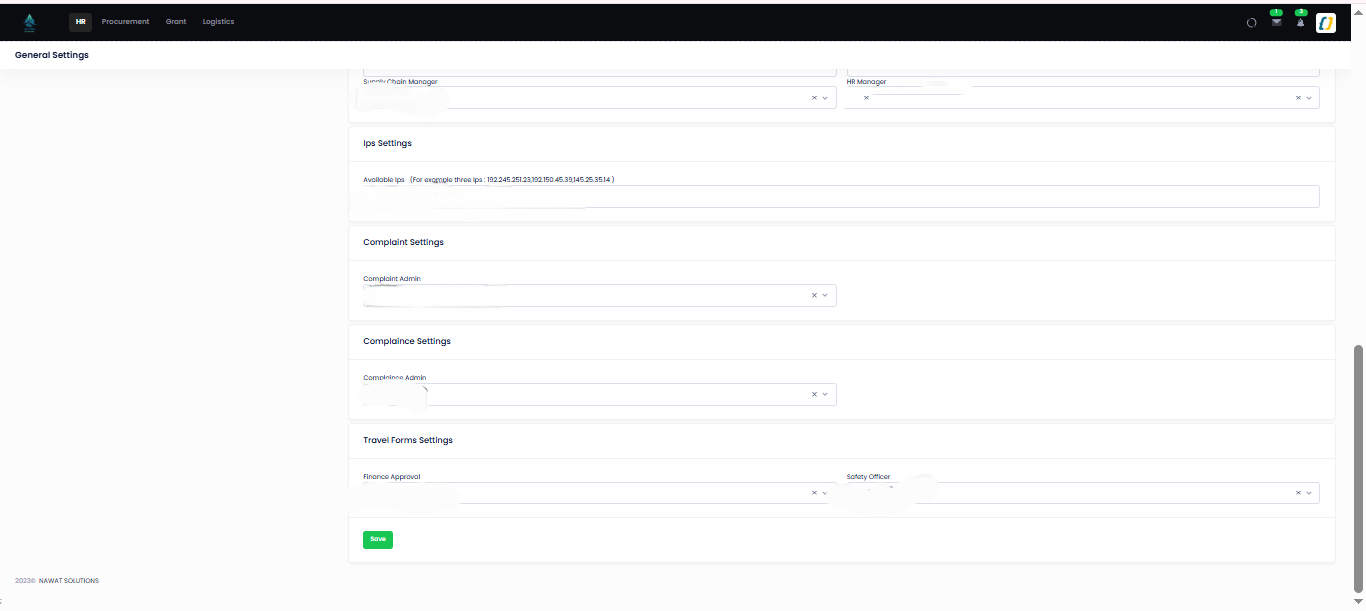
Task: Click the Complaince Settings section heading
Action: point(407,341)
